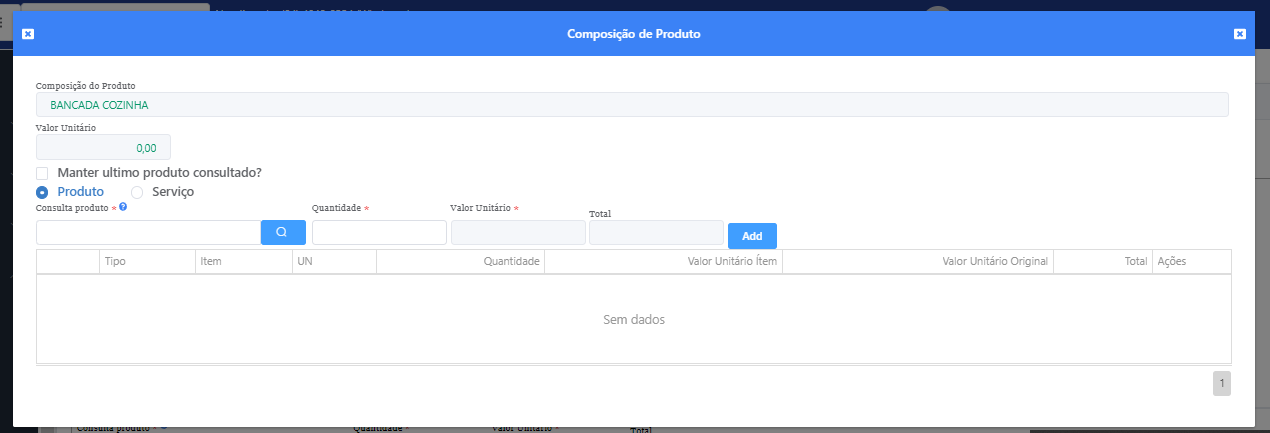
Task: Click the help icon beside Consulta produto
Action: [123, 207]
